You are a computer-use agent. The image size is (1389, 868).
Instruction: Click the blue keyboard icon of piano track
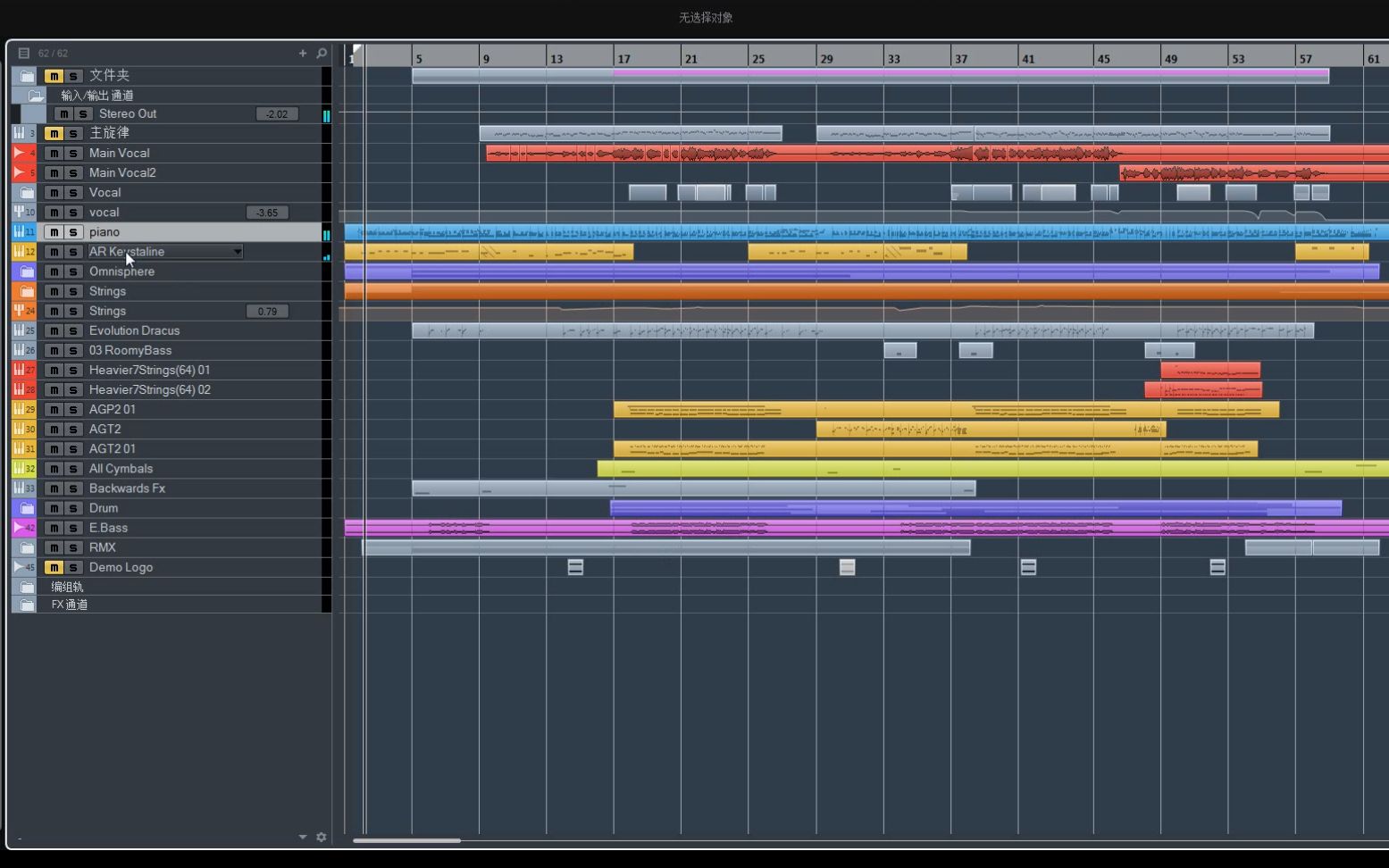pyautogui.click(x=19, y=231)
